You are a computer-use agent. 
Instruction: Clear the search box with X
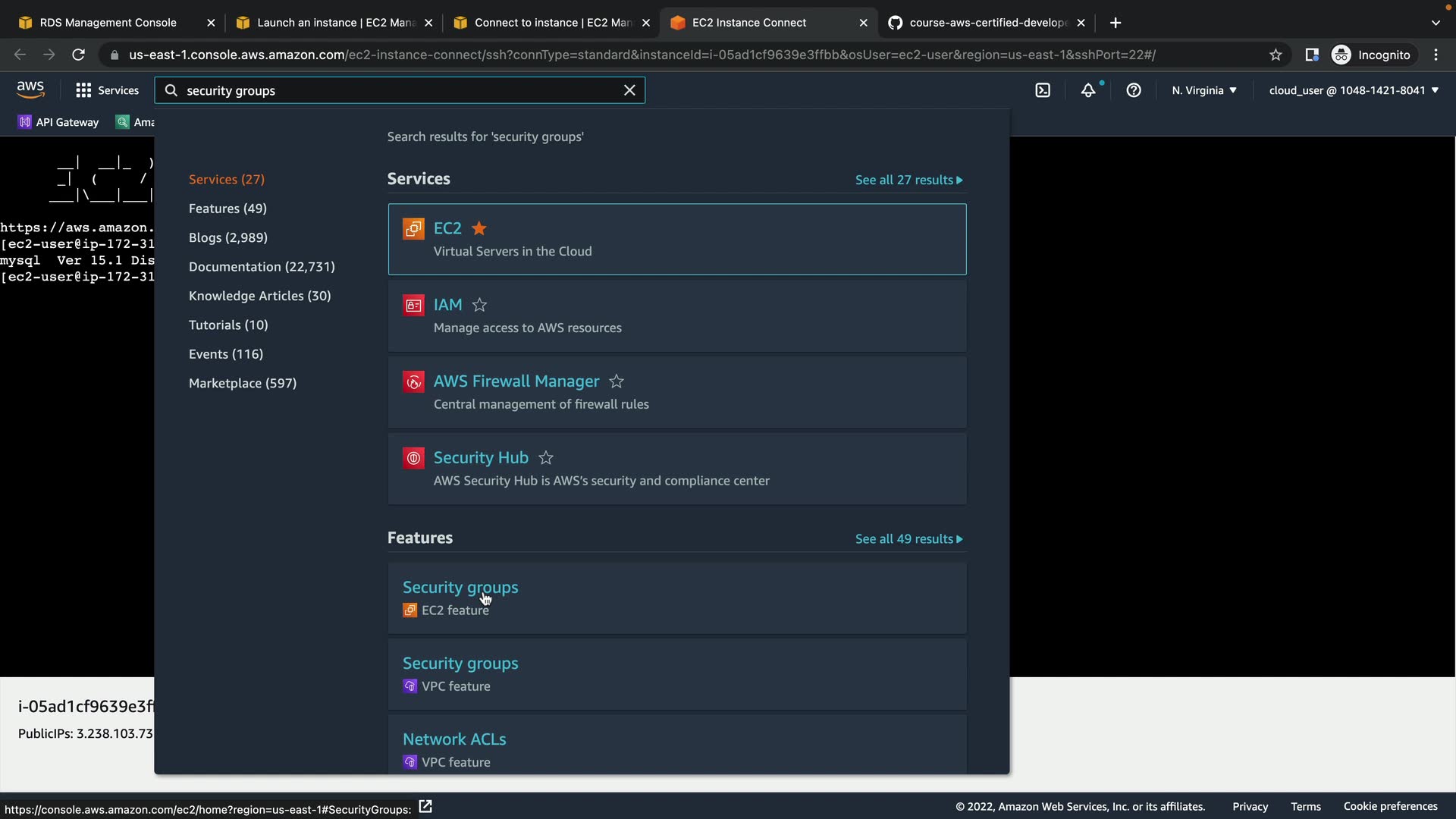coord(629,90)
